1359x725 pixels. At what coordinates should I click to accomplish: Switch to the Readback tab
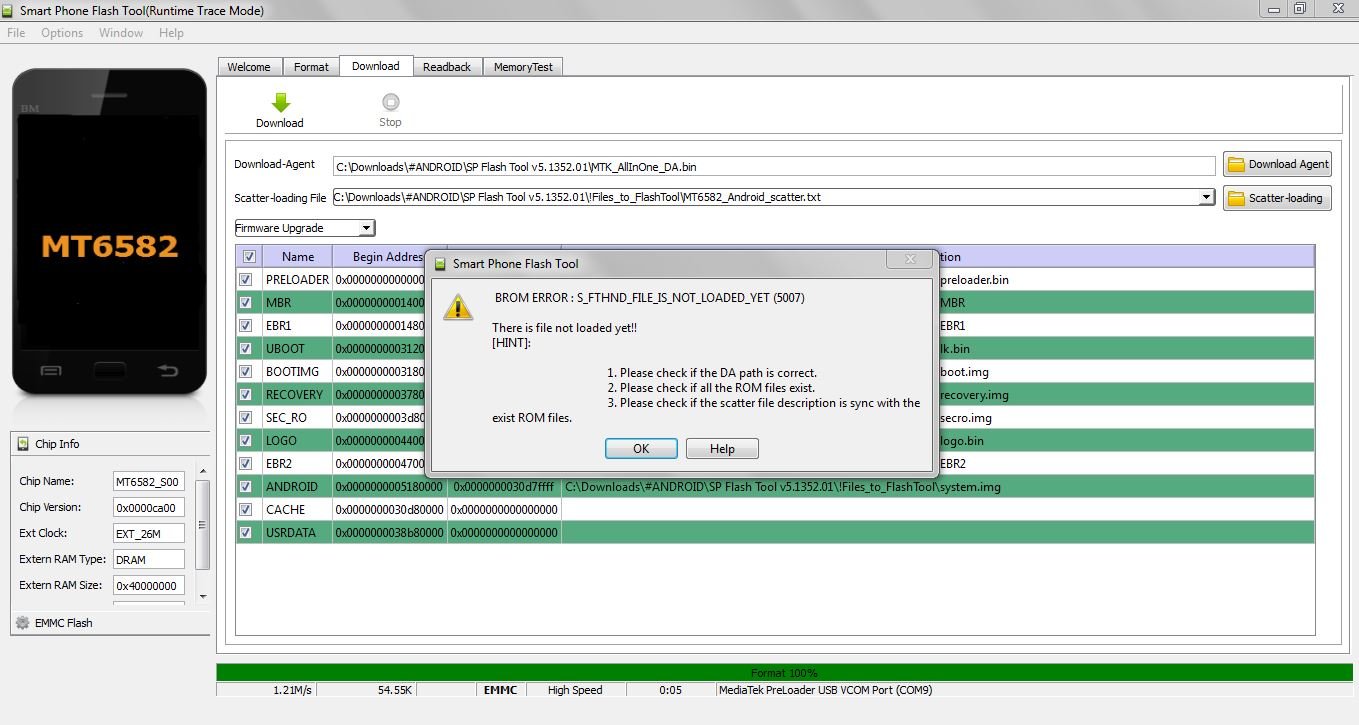pos(447,67)
